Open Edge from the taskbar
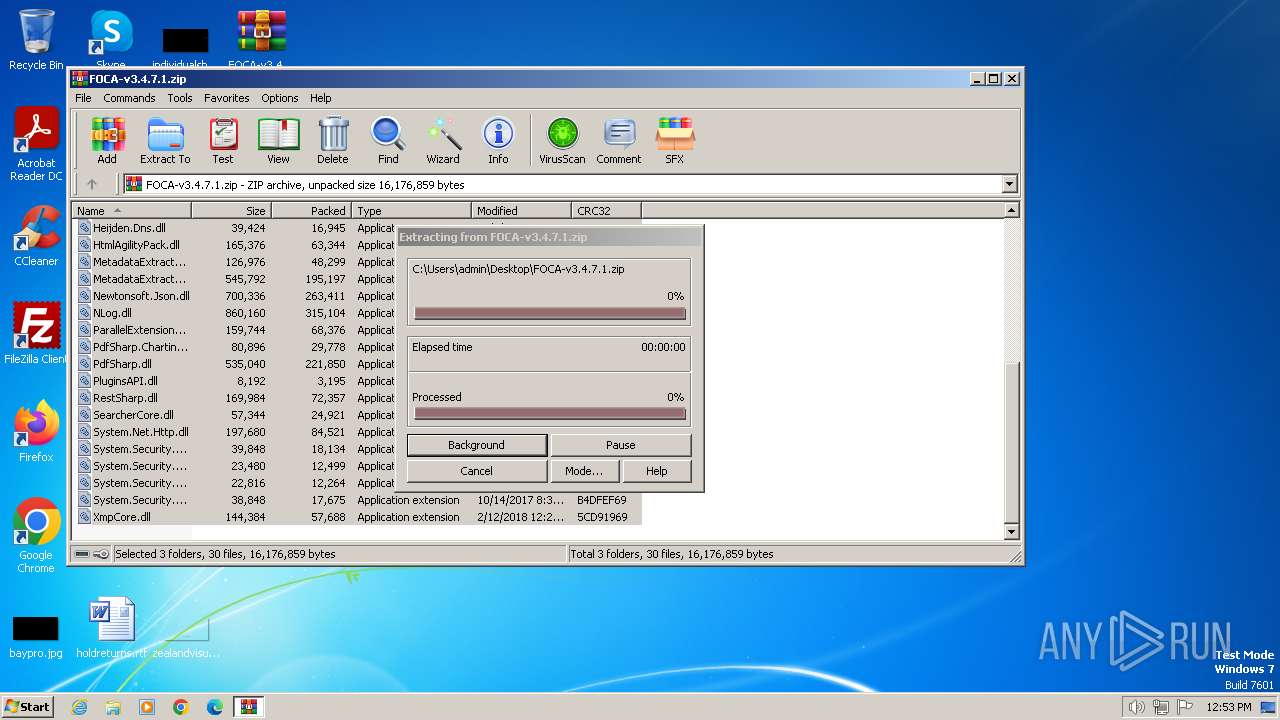 pyautogui.click(x=215, y=707)
